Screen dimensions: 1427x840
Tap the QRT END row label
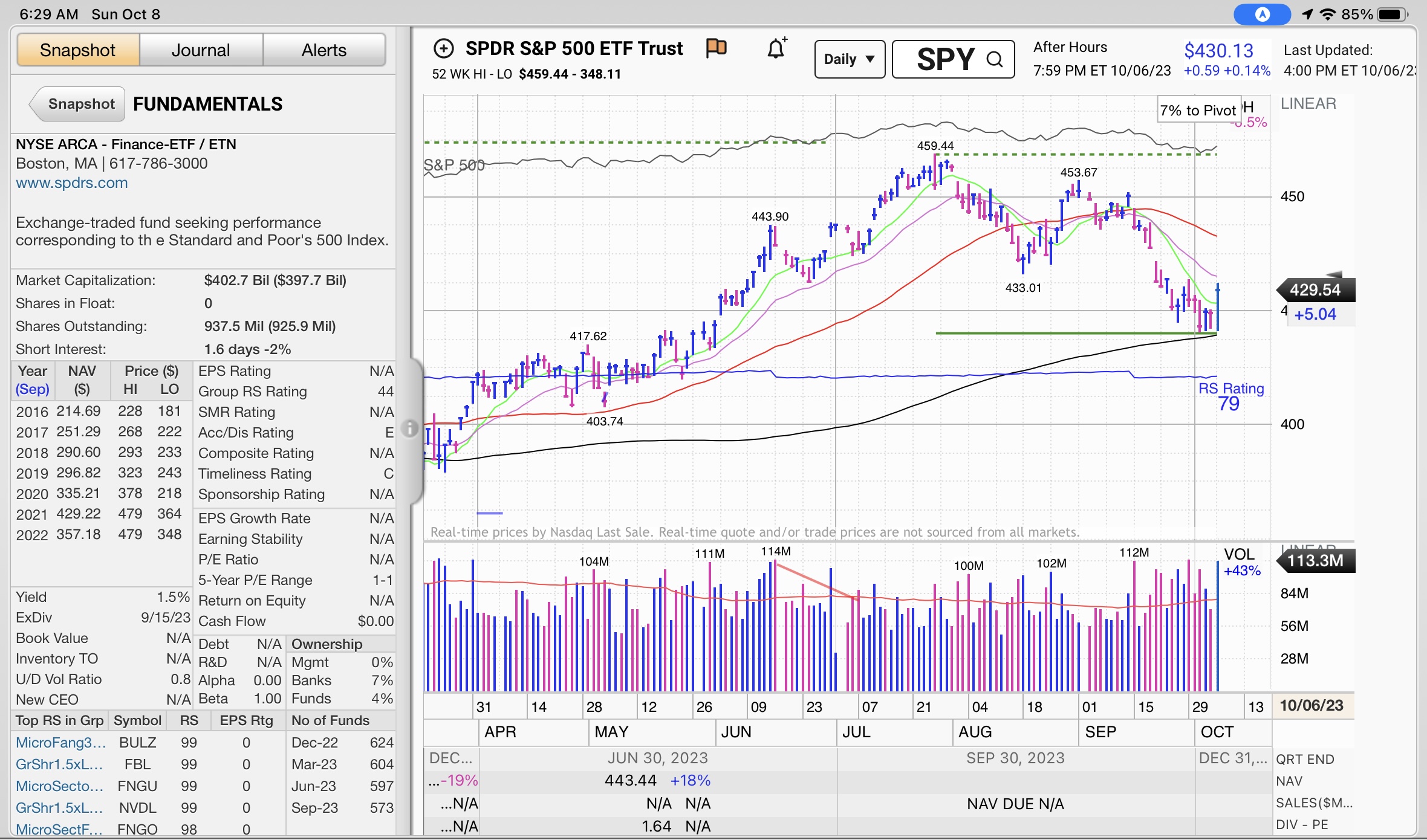click(1305, 759)
